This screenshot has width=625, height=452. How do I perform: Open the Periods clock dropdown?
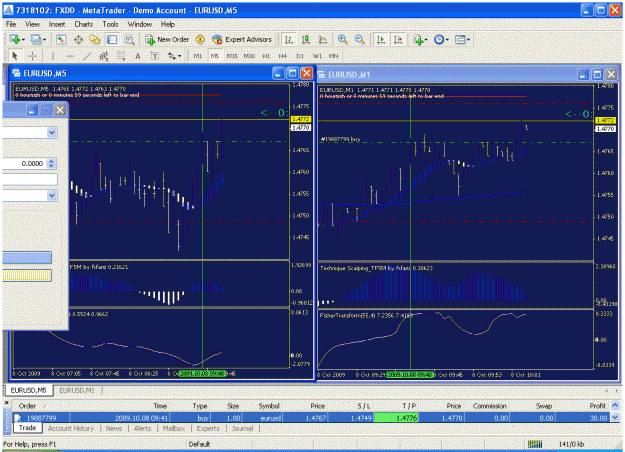441,39
